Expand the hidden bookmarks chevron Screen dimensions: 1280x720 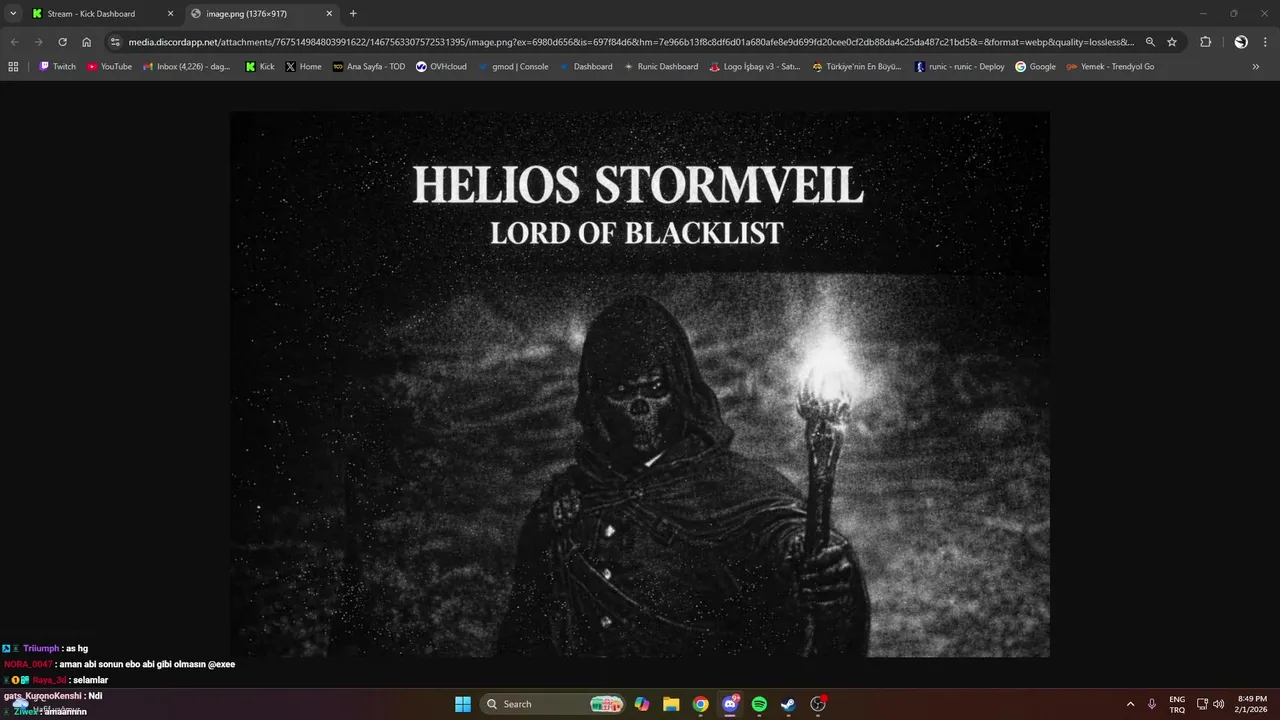click(1256, 67)
